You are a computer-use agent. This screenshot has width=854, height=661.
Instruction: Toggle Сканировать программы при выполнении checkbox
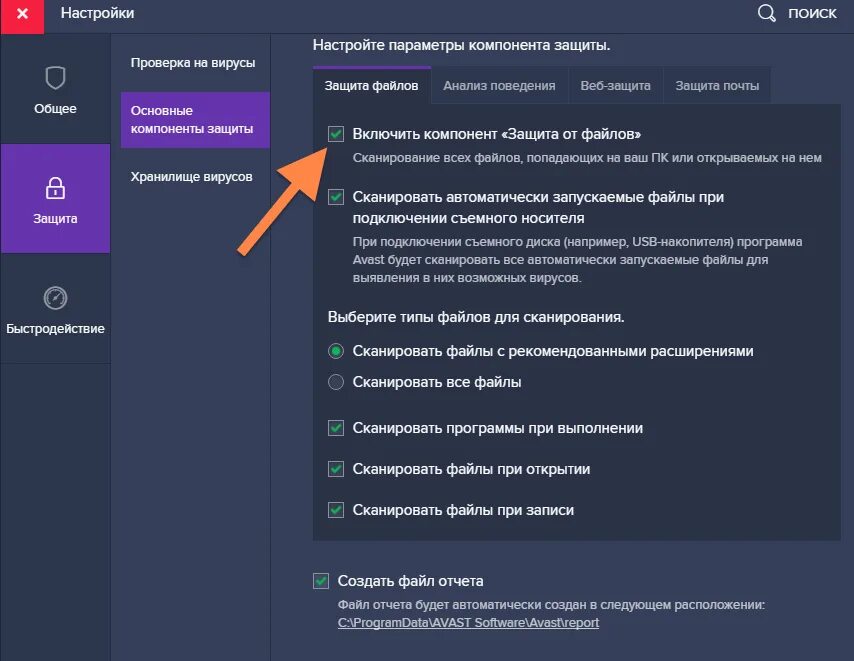[x=336, y=428]
